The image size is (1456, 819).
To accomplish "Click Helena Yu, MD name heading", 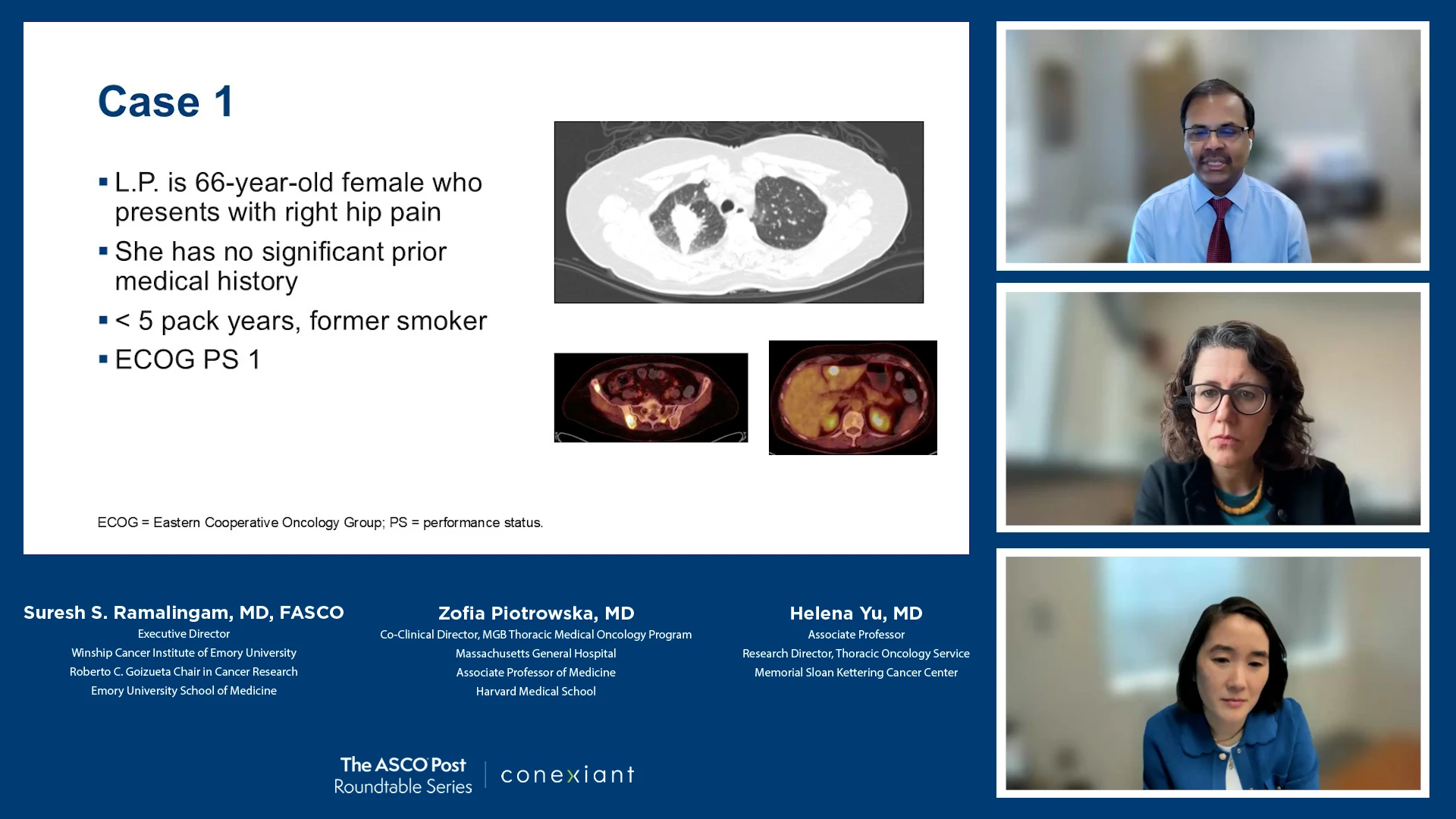I will coord(855,613).
